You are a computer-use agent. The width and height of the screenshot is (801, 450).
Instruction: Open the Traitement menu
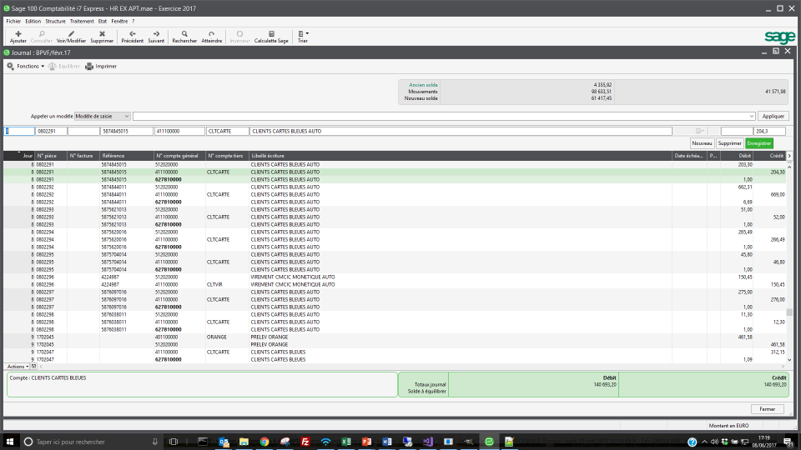tap(82, 21)
